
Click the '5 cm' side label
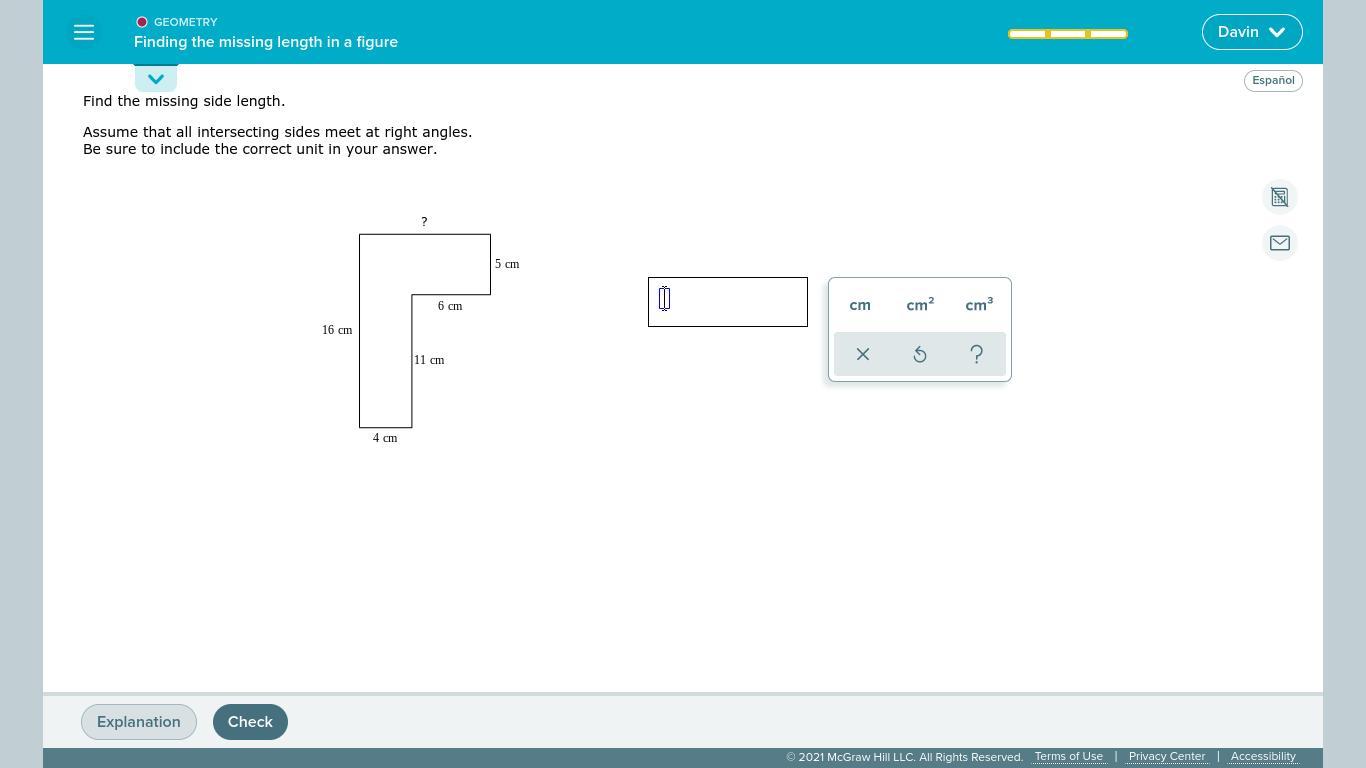point(507,264)
